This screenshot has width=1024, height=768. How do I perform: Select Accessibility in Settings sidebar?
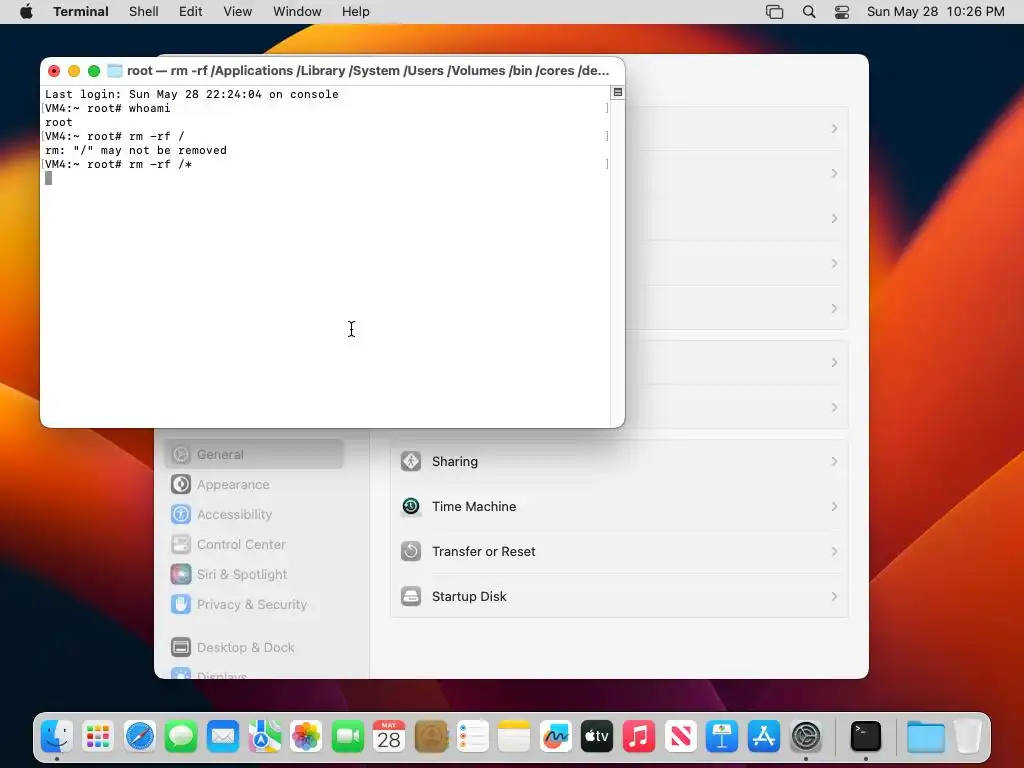(254, 515)
